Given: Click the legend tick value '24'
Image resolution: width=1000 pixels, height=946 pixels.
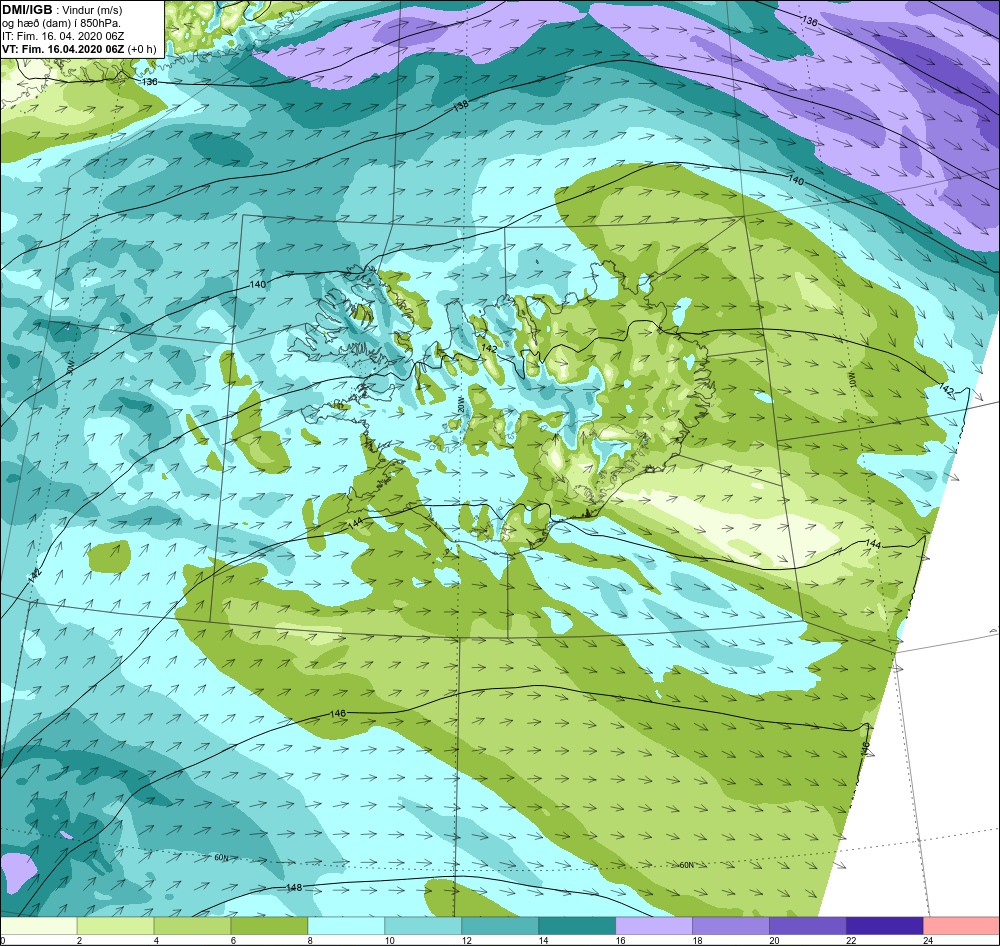Looking at the screenshot, I should coord(928,940).
